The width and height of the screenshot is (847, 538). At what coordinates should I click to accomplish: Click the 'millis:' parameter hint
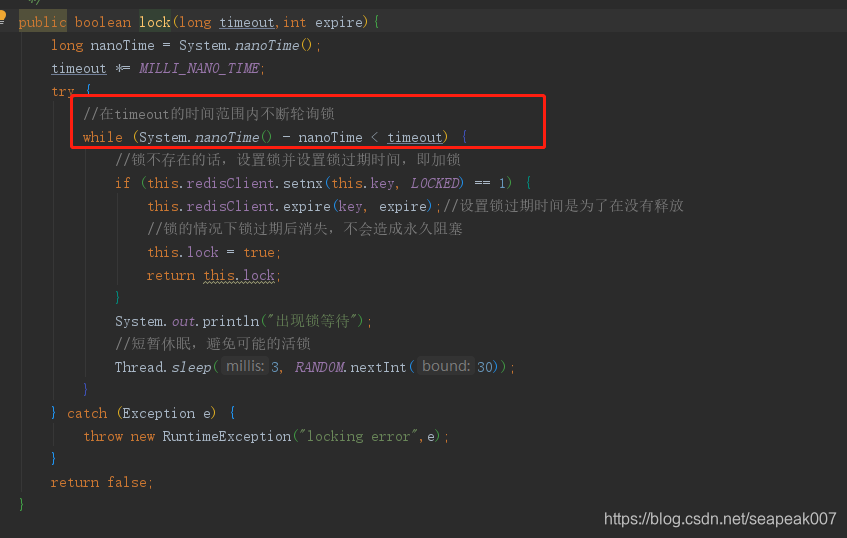click(x=245, y=366)
